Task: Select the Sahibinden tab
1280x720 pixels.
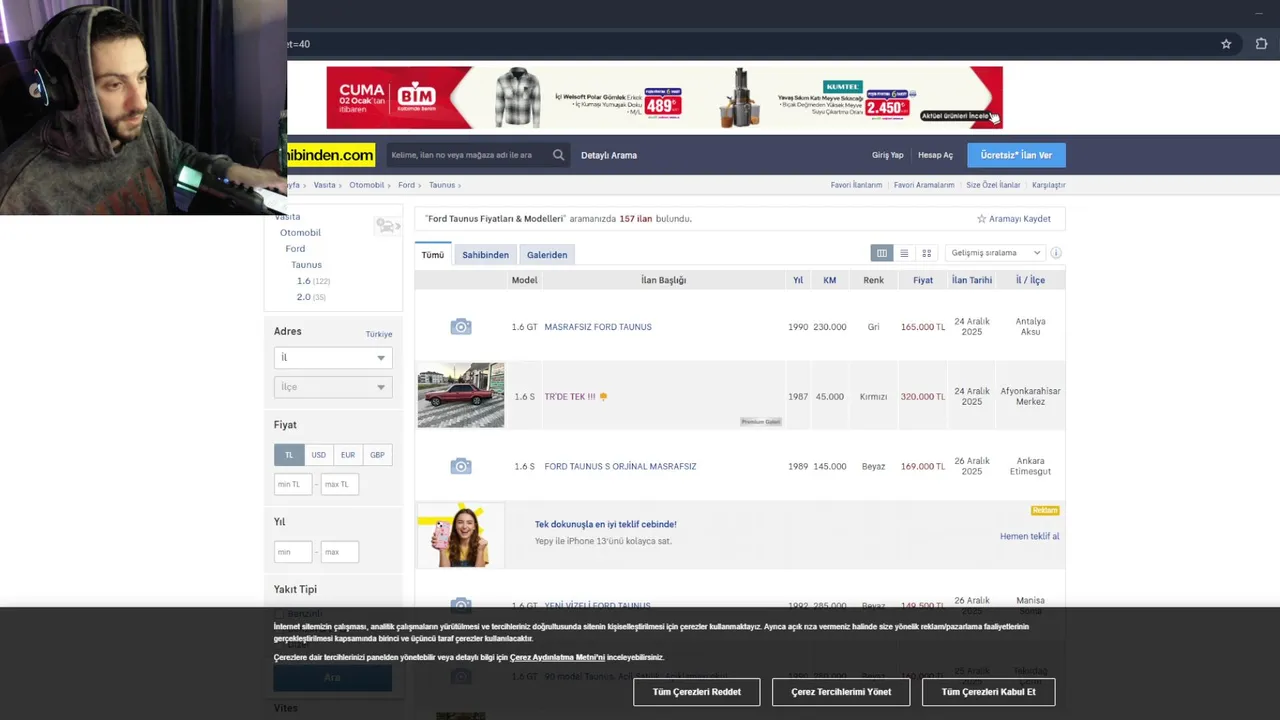Action: (485, 255)
